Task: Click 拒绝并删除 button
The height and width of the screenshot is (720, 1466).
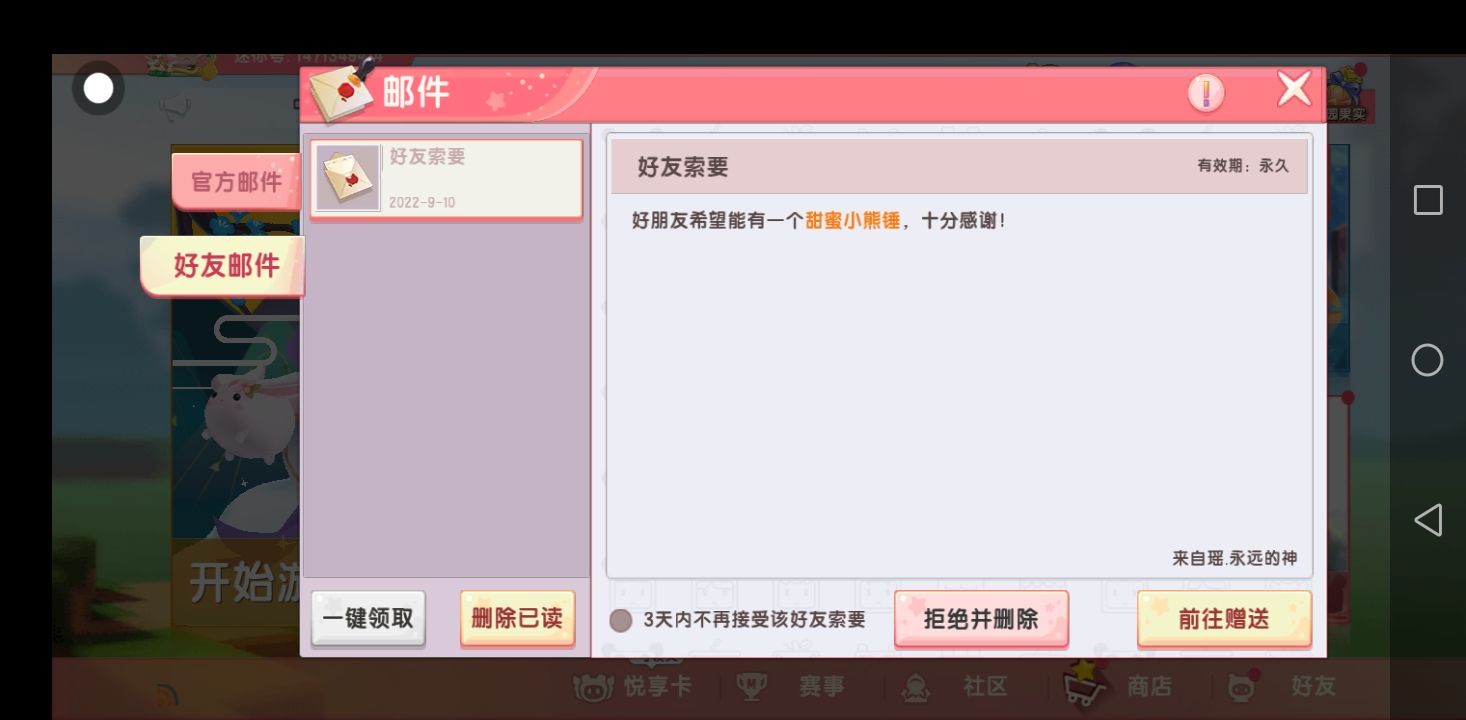Action: (981, 618)
